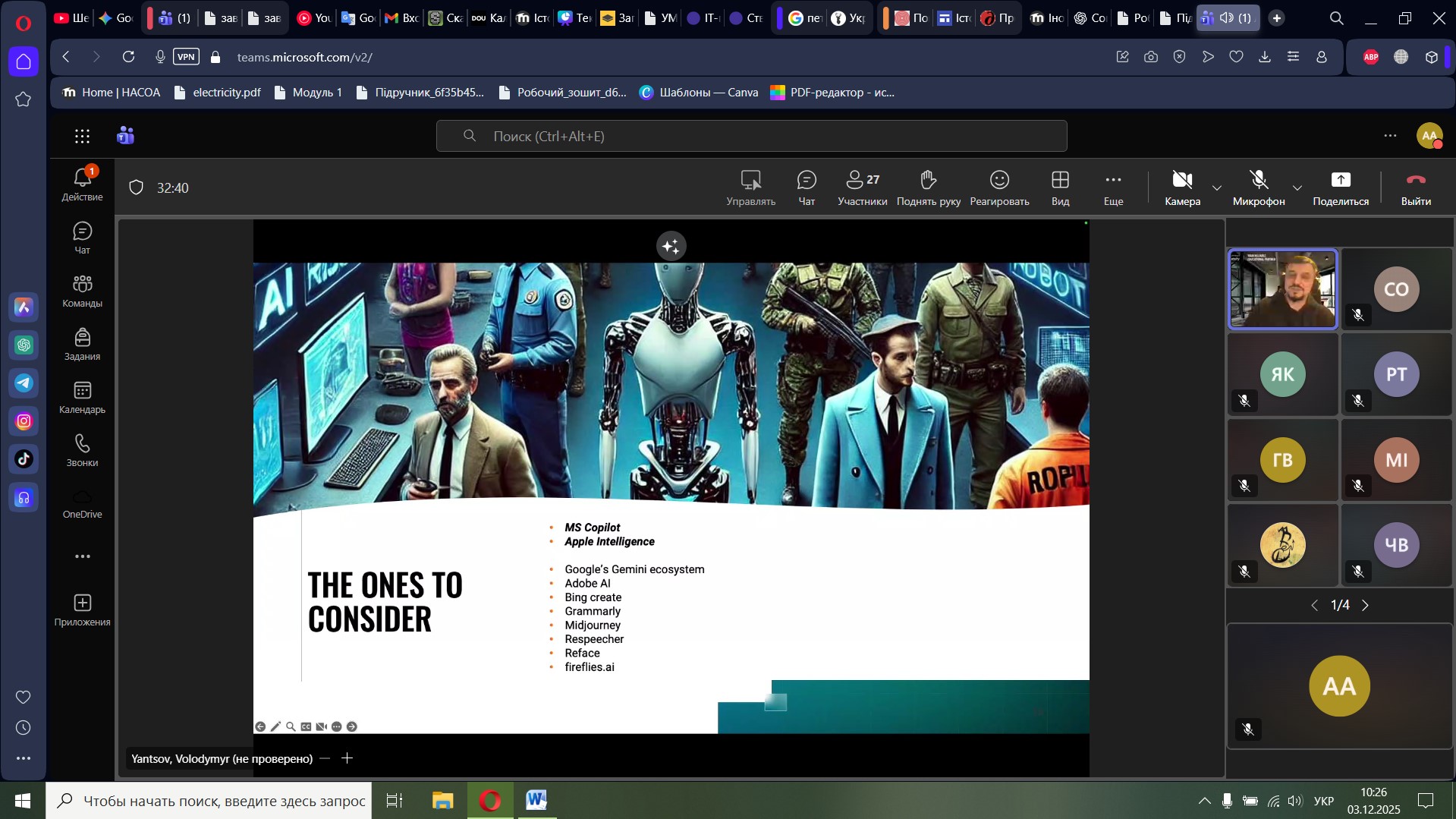Raise hand in the meeting

(928, 187)
